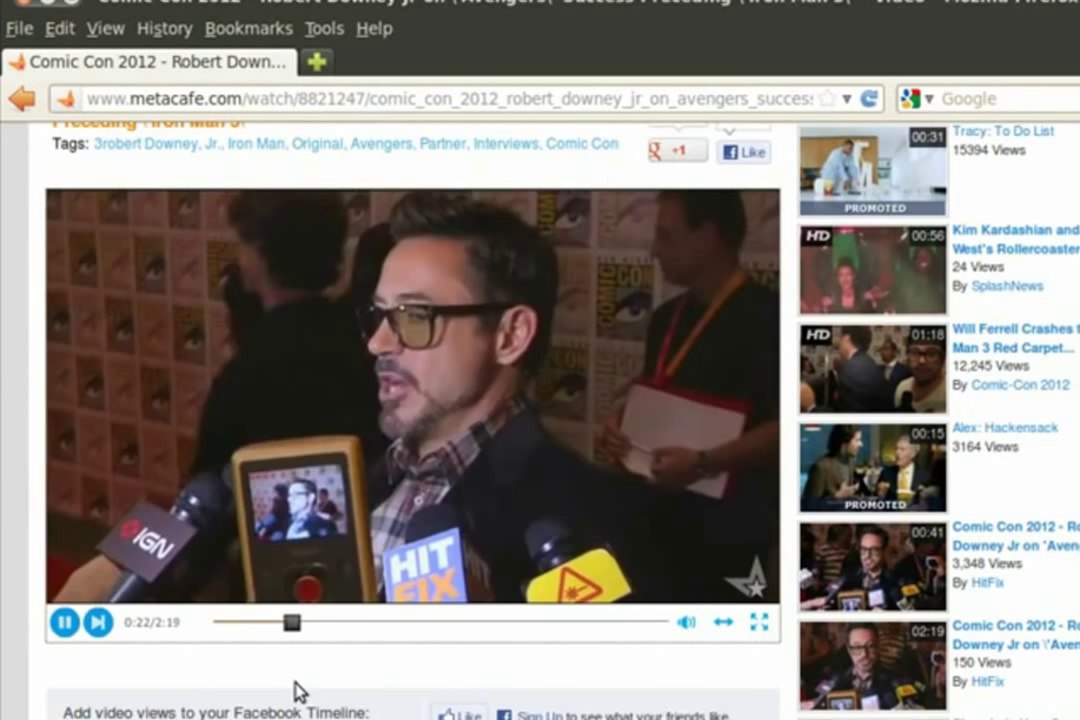Open the Bookmarks menu
Screen dimensions: 1080x720
coord(249,29)
